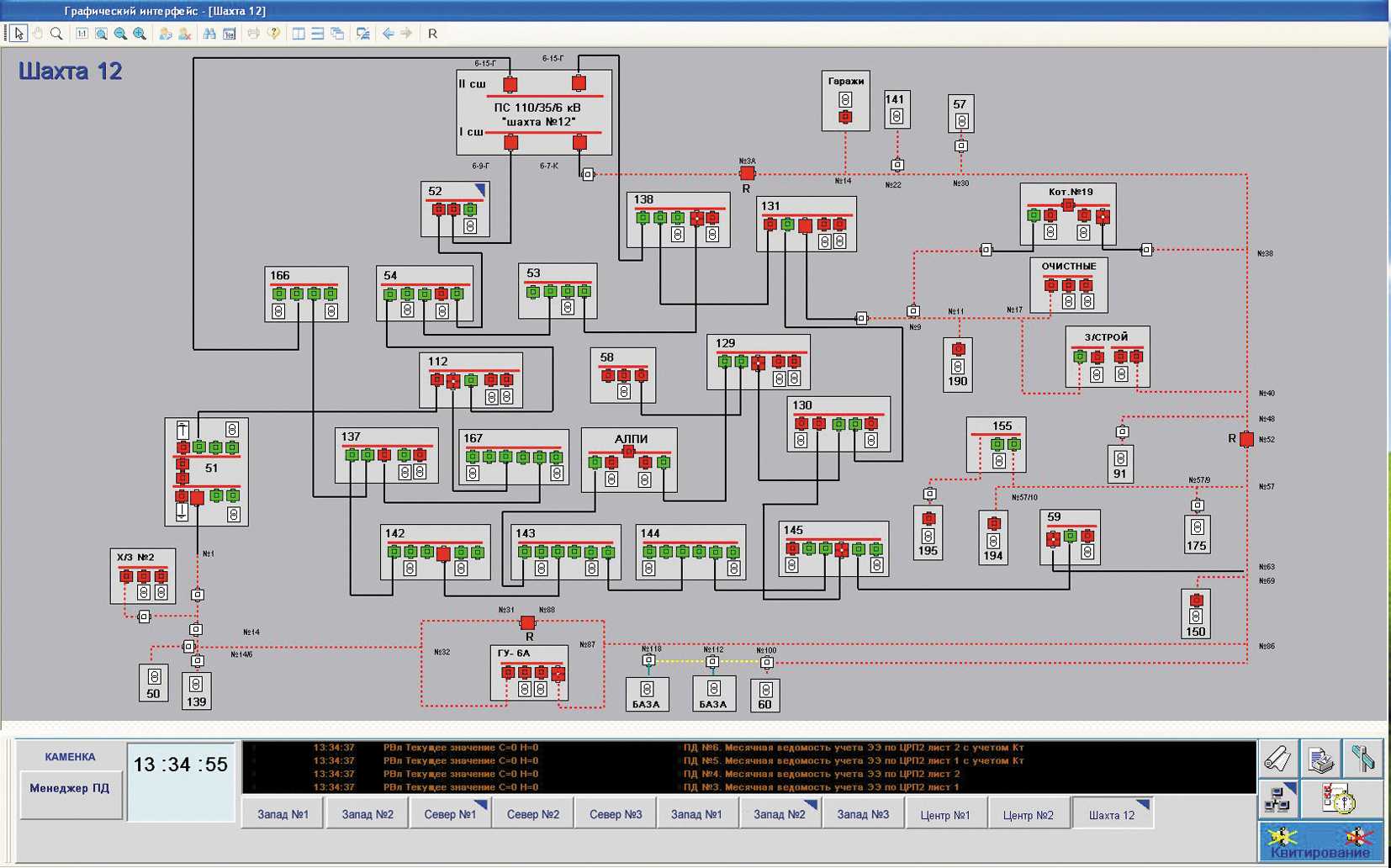
Task: Toggle the red switch R above ГУ-6А
Action: point(527,622)
